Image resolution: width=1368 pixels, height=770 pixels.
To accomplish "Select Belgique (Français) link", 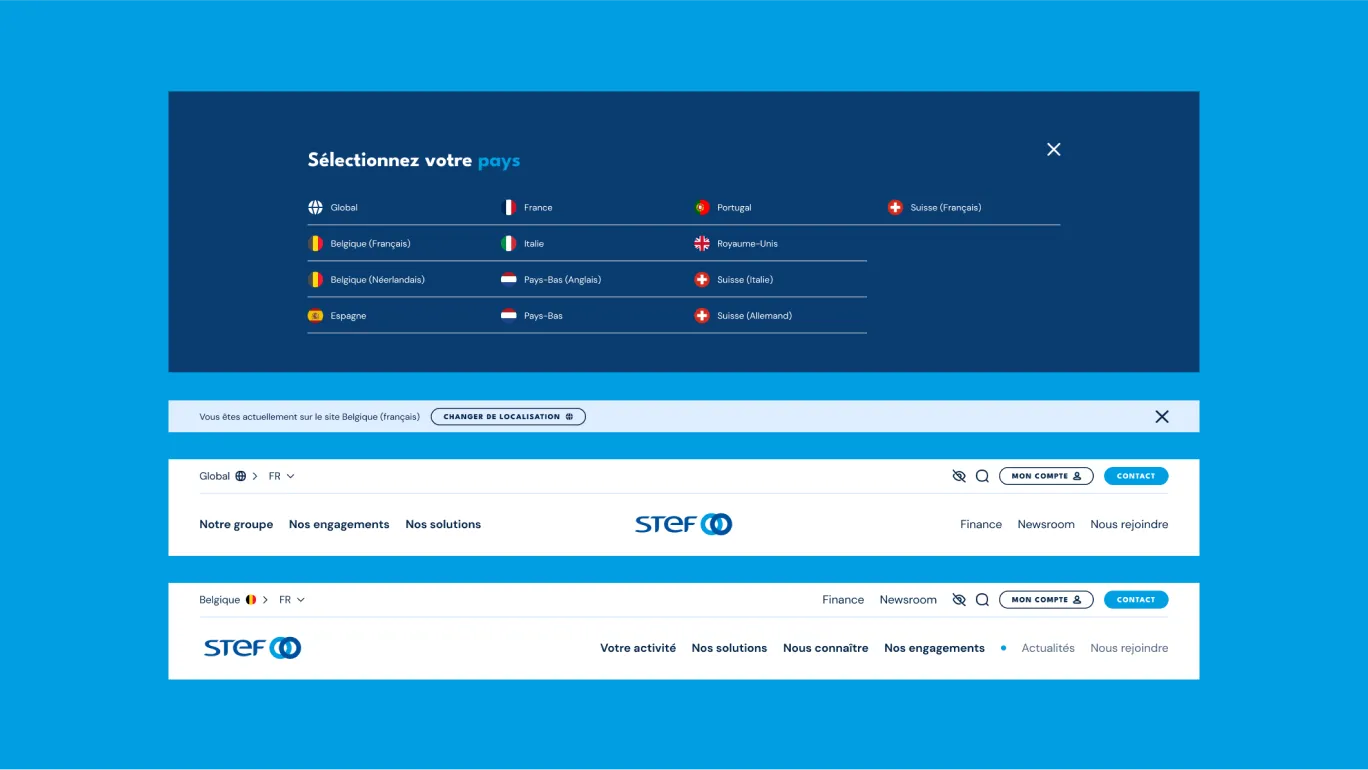I will coord(370,244).
